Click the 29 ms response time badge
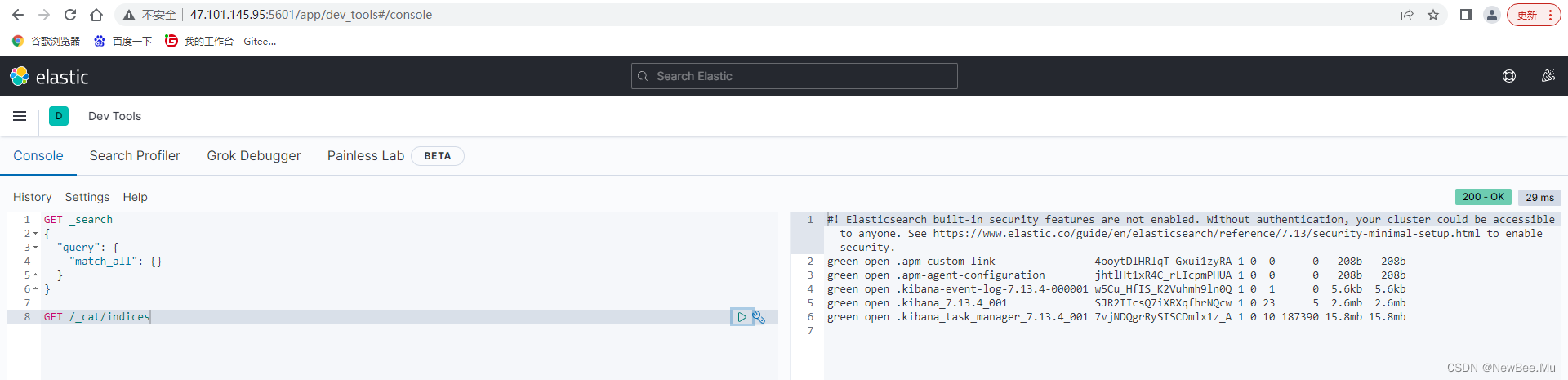1568x380 pixels. (x=1540, y=197)
